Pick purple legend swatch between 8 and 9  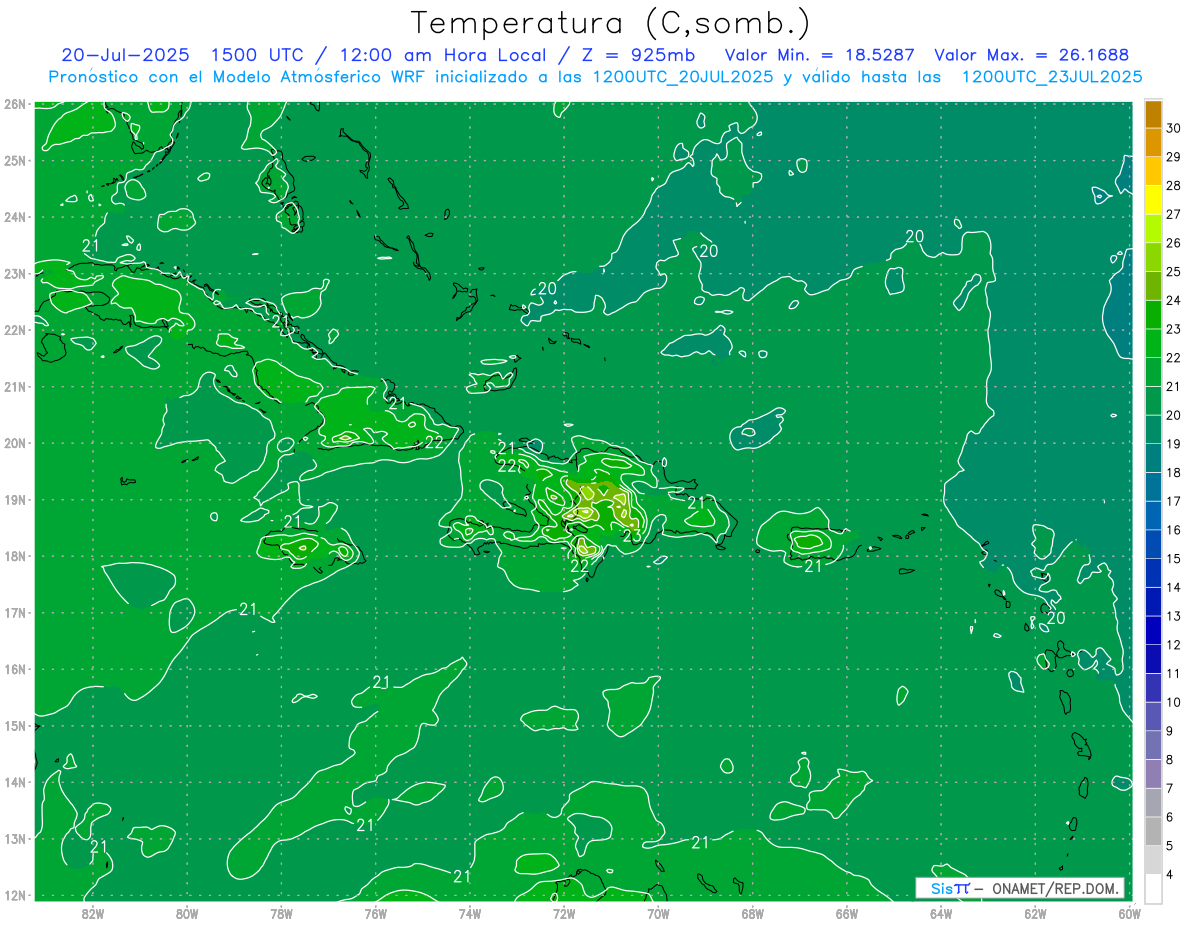tap(1152, 745)
